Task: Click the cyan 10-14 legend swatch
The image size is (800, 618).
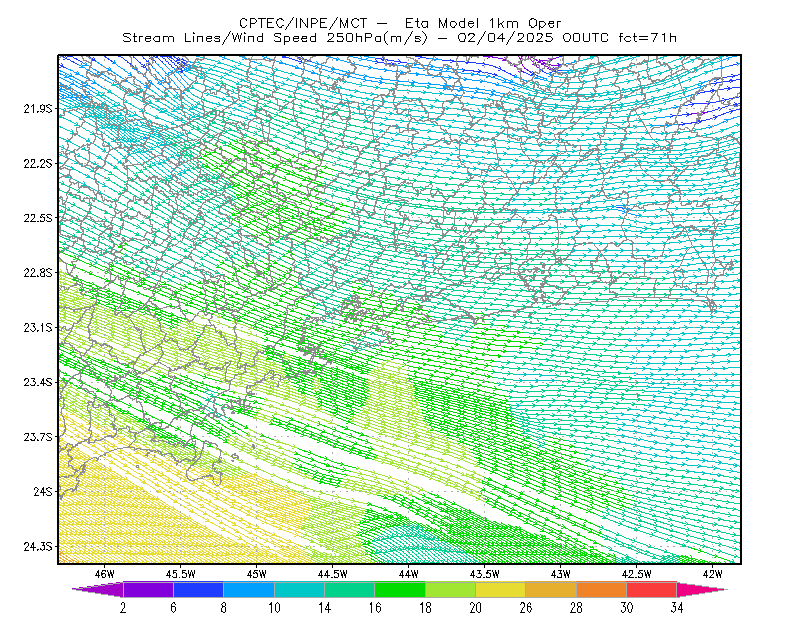Action: pos(299,589)
